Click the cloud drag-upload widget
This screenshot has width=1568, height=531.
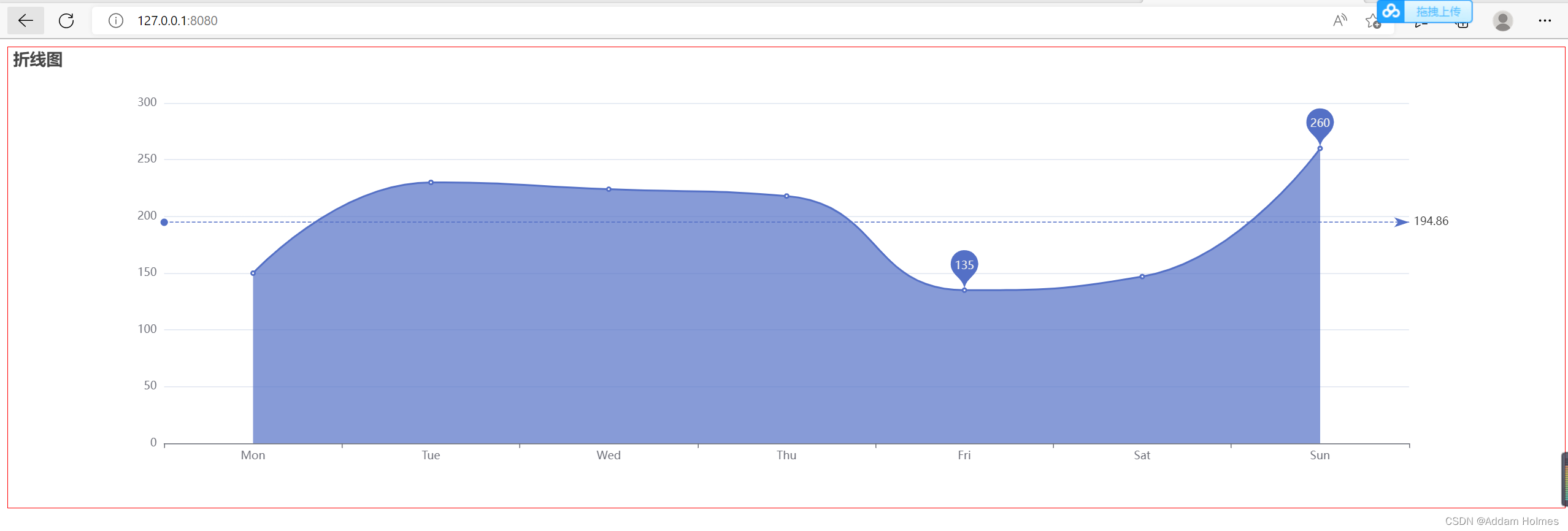pyautogui.click(x=1424, y=11)
